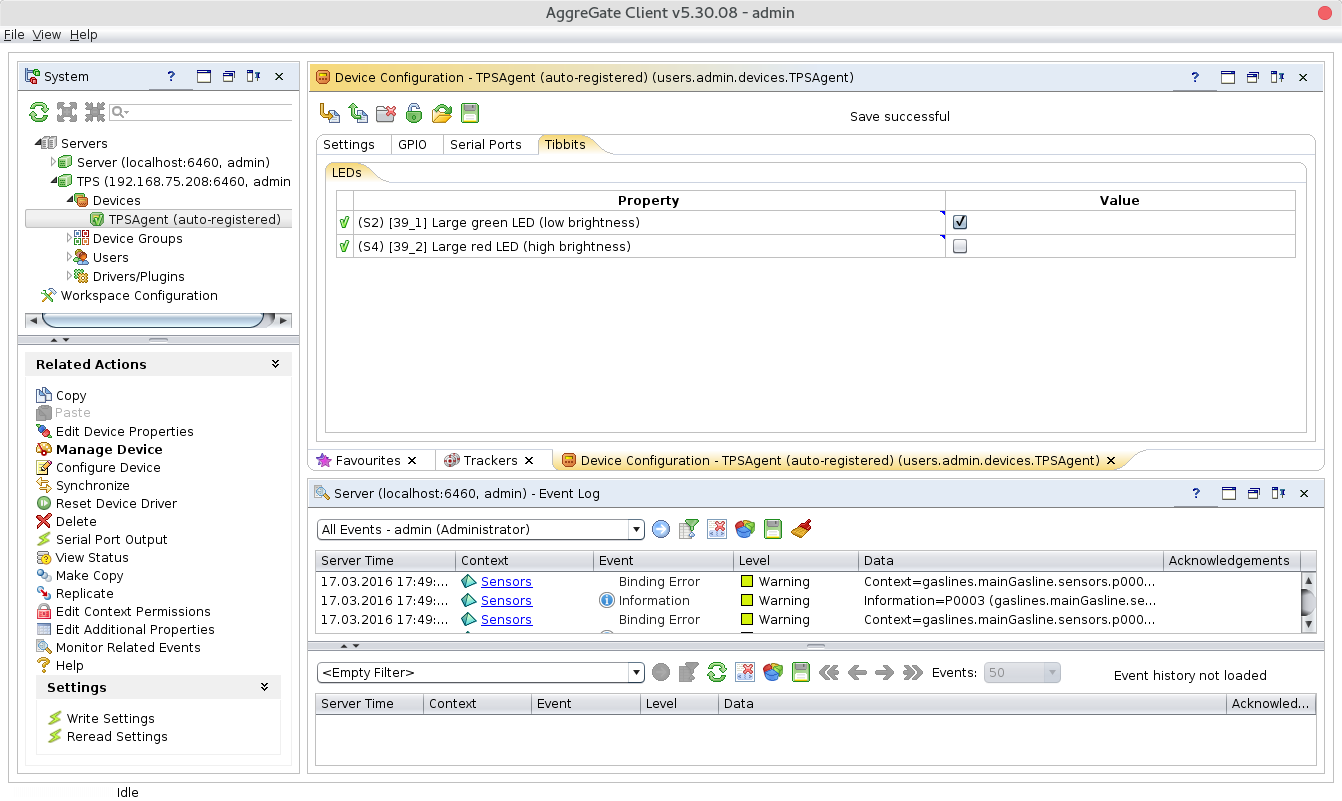Viewport: 1342px width, 801px height.
Task: Click the pin icon in Device Configuration header
Action: [1278, 77]
